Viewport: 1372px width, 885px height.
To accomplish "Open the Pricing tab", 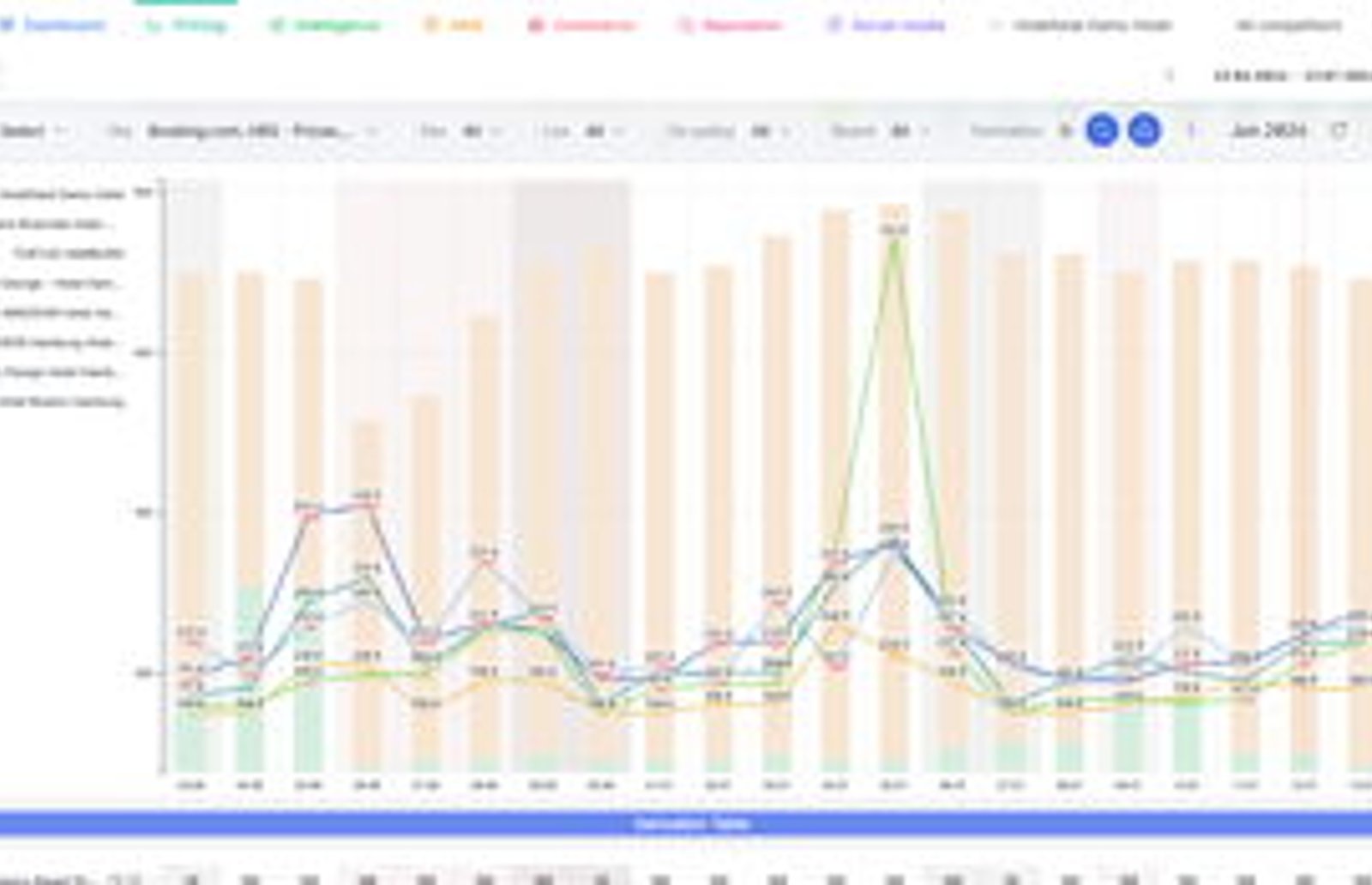I will coord(186,25).
